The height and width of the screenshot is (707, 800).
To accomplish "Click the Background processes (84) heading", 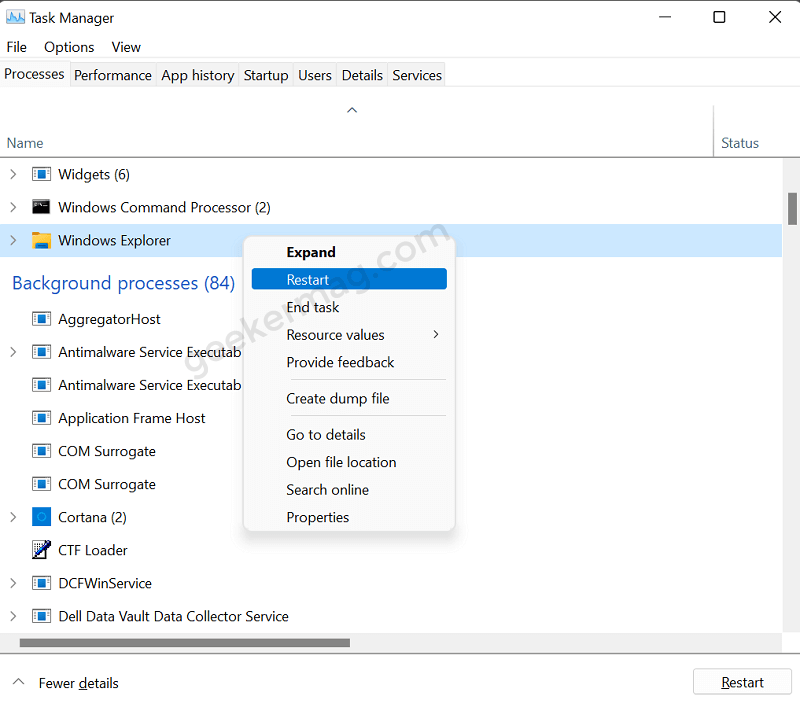I will 123,283.
